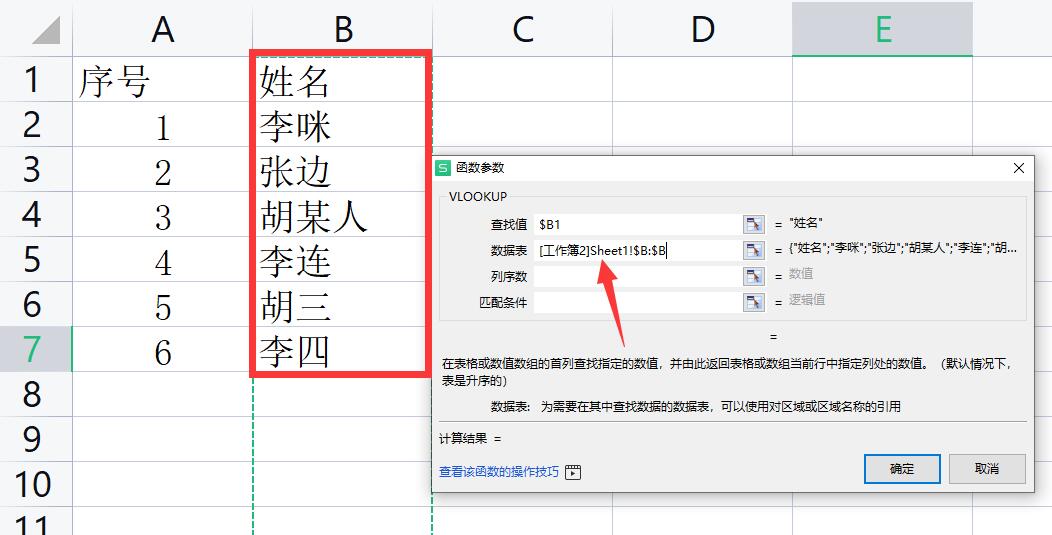This screenshot has height=535, width=1052.
Task: Select column E header
Action: click(882, 30)
